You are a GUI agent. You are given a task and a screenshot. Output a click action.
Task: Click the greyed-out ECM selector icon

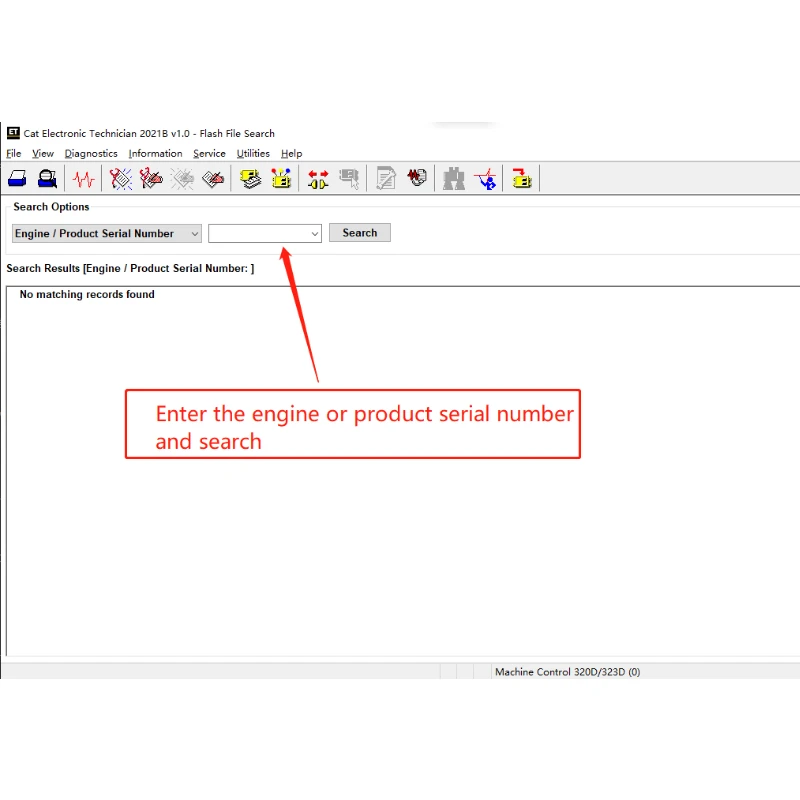[349, 179]
